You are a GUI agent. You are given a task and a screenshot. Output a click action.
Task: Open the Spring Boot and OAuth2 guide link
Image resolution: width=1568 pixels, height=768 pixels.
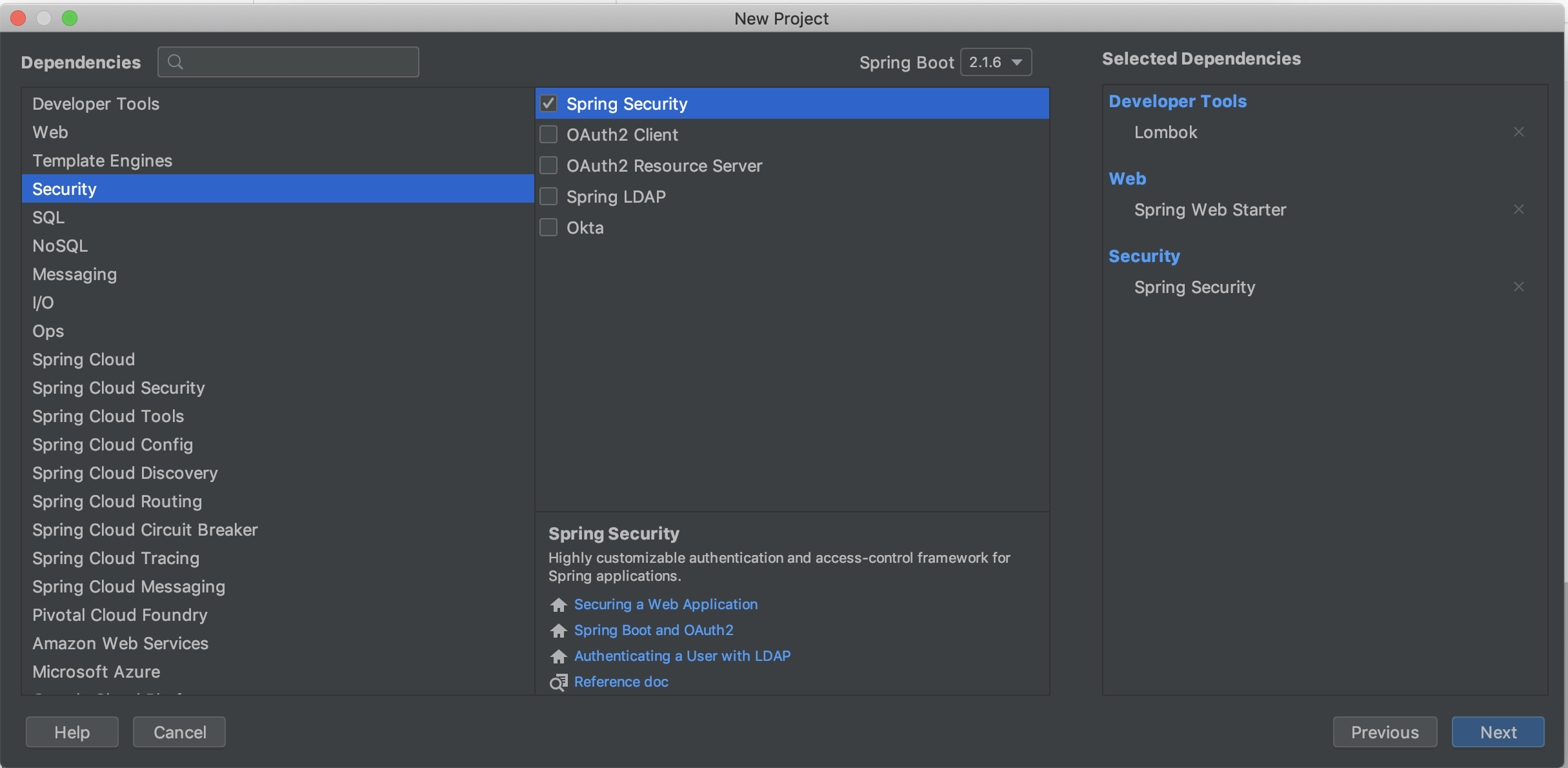654,631
